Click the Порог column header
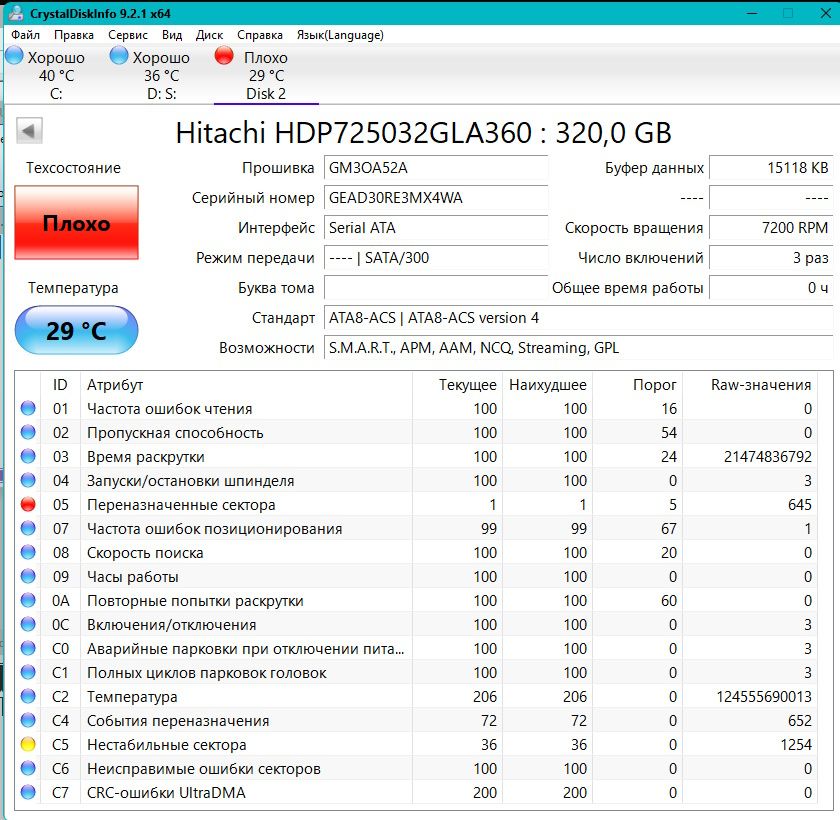The width and height of the screenshot is (840, 820). (x=655, y=385)
